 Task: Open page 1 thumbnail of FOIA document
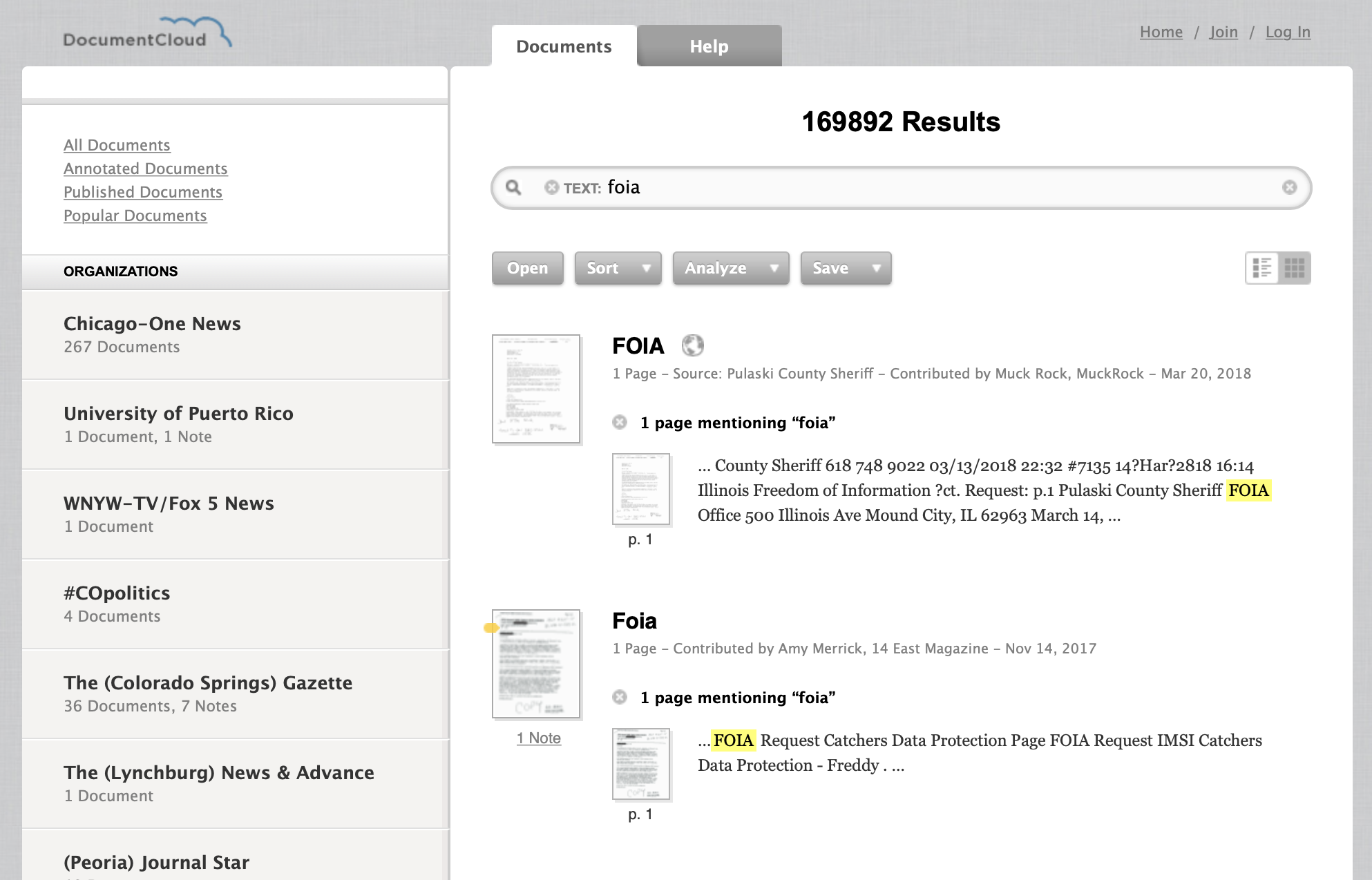click(x=641, y=489)
